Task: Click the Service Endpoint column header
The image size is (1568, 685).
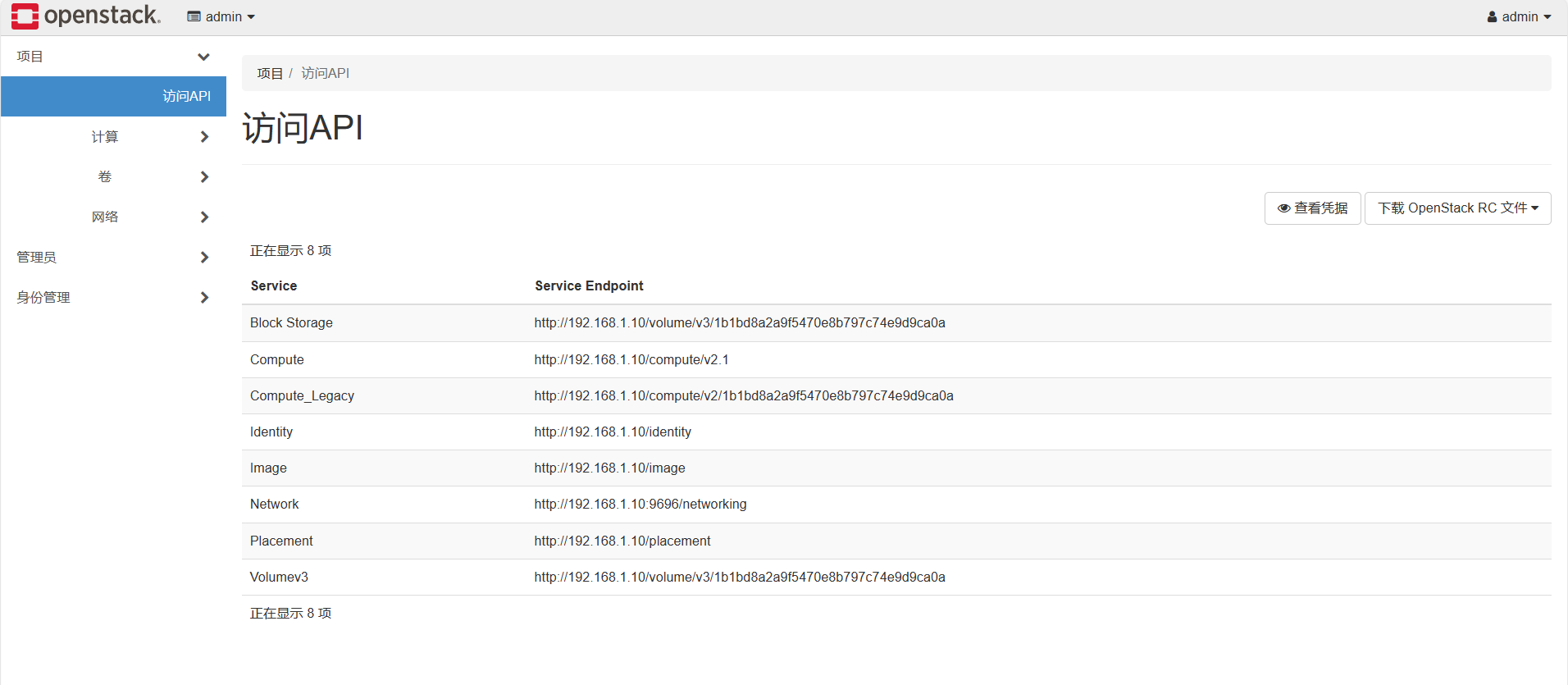Action: 589,285
